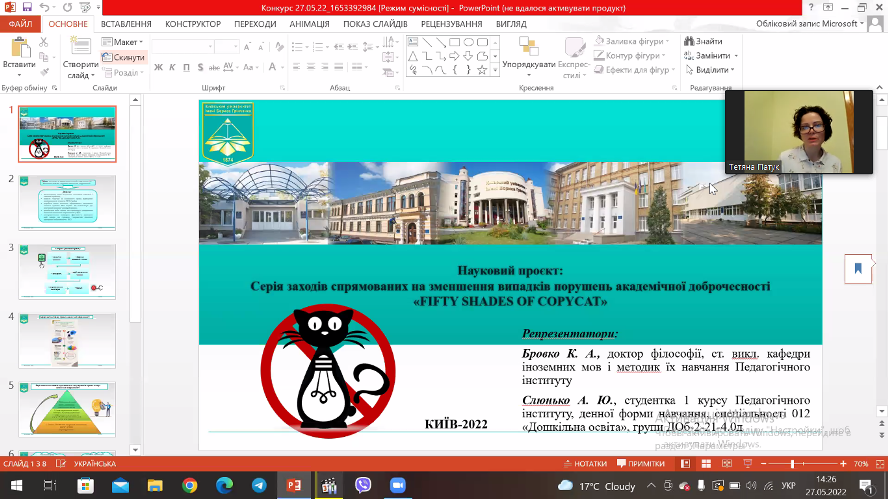Open the Заливка фігури dropdown

coord(632,41)
